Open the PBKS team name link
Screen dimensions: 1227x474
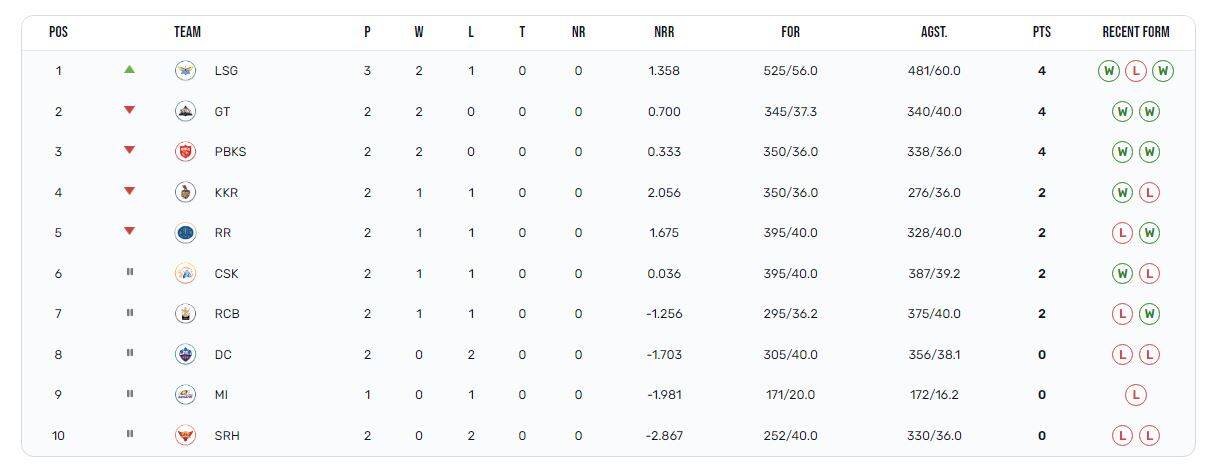(230, 152)
